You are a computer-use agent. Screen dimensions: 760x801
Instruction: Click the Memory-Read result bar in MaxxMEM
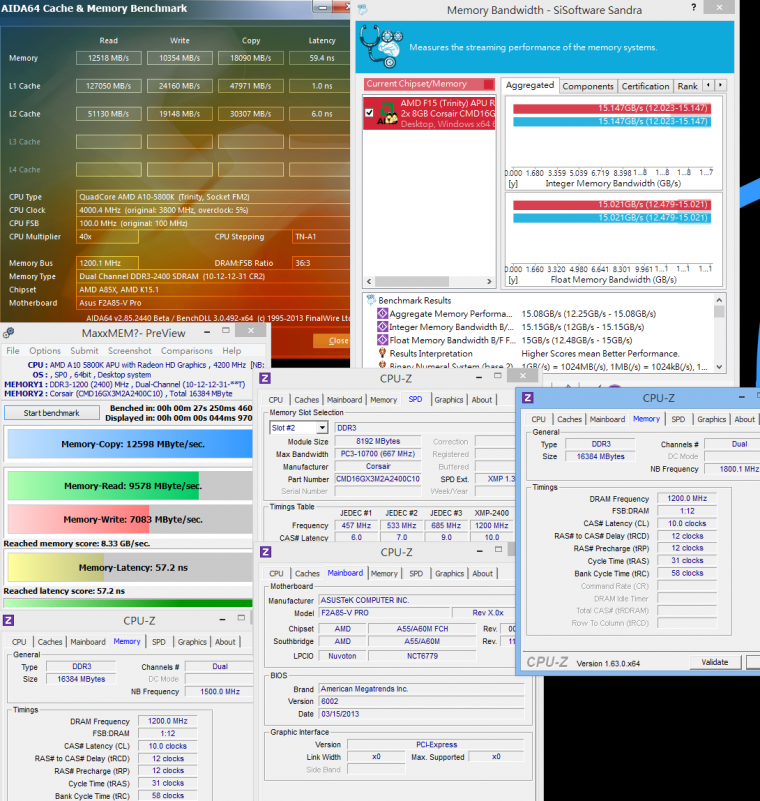[130, 486]
